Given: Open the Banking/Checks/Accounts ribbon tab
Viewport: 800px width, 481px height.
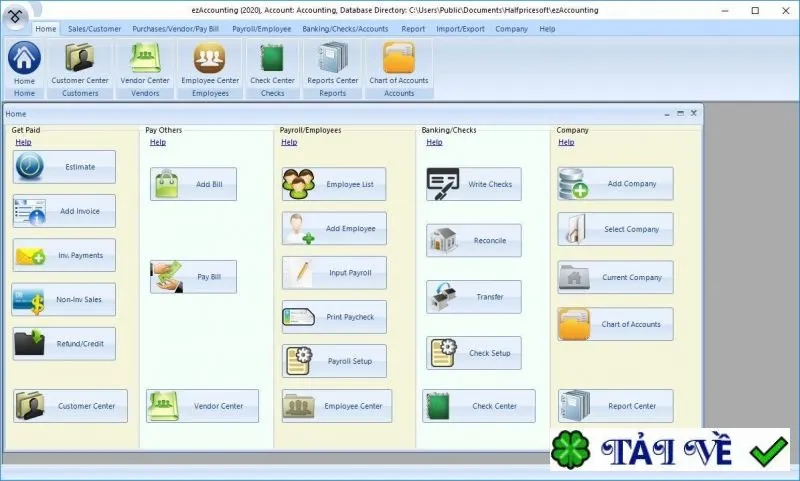Looking at the screenshot, I should [x=345, y=29].
